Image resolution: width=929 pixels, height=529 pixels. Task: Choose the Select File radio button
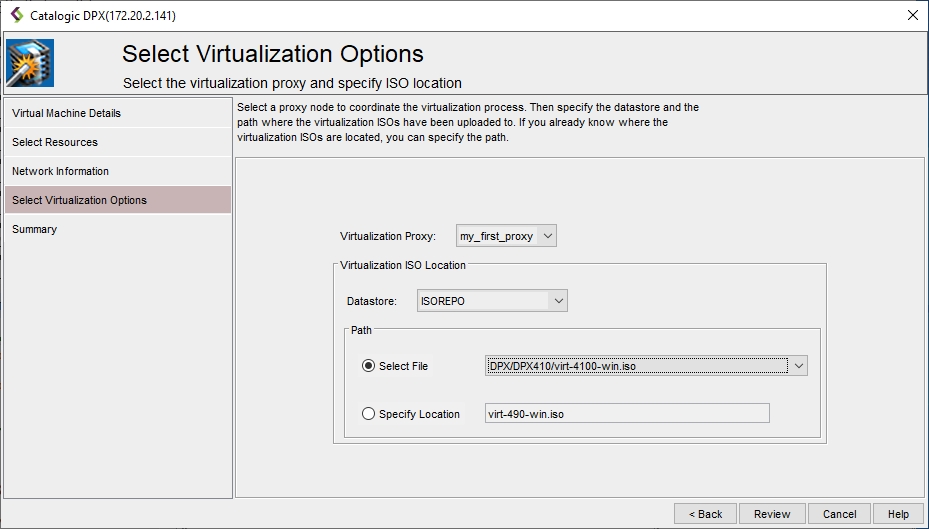368,366
